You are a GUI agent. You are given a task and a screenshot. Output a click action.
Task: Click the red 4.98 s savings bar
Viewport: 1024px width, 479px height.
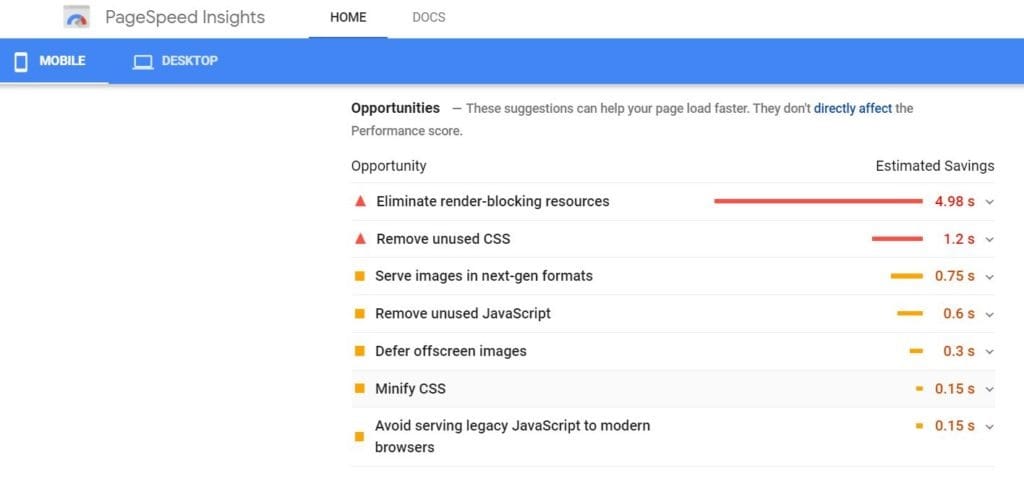(x=818, y=201)
